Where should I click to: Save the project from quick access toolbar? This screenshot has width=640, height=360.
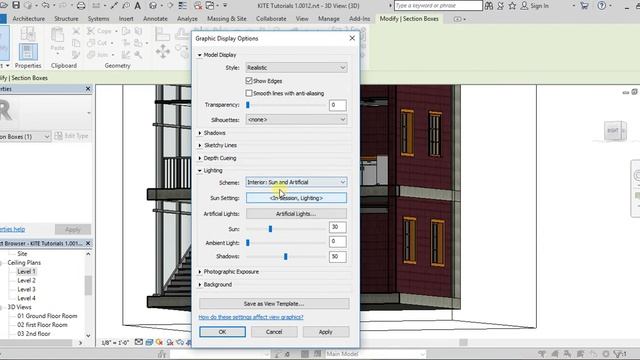16,5
